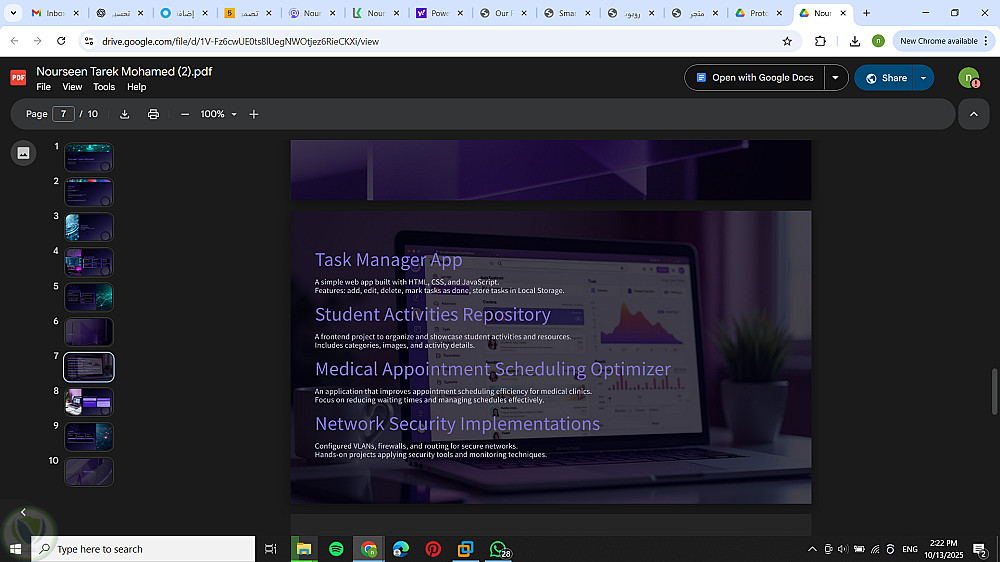Open the Google account avatar
This screenshot has width=1000, height=562.
coord(969,78)
